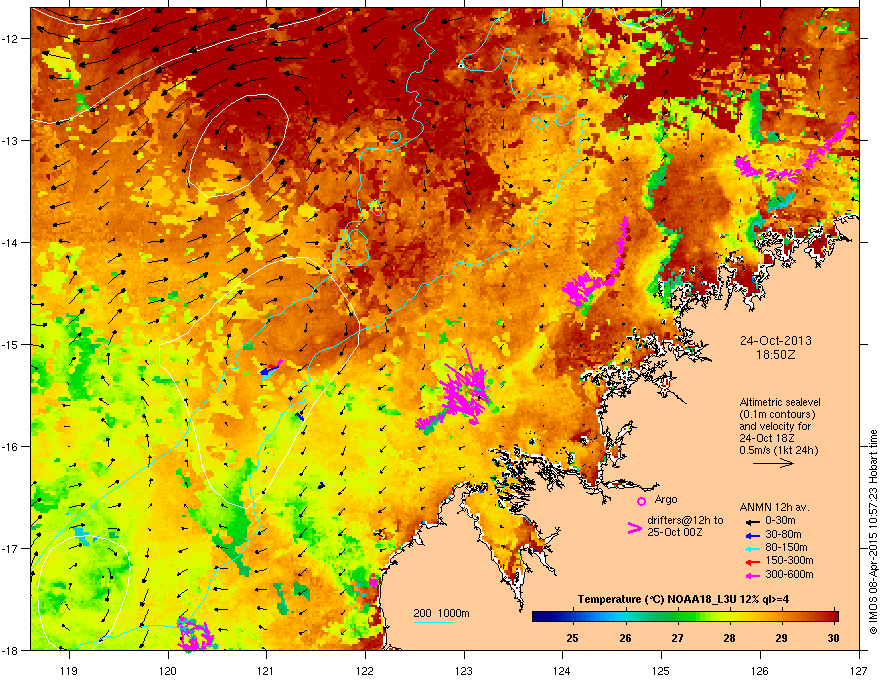
Task: Click the dark red 30 end of the colorbar
Action: 831,617
